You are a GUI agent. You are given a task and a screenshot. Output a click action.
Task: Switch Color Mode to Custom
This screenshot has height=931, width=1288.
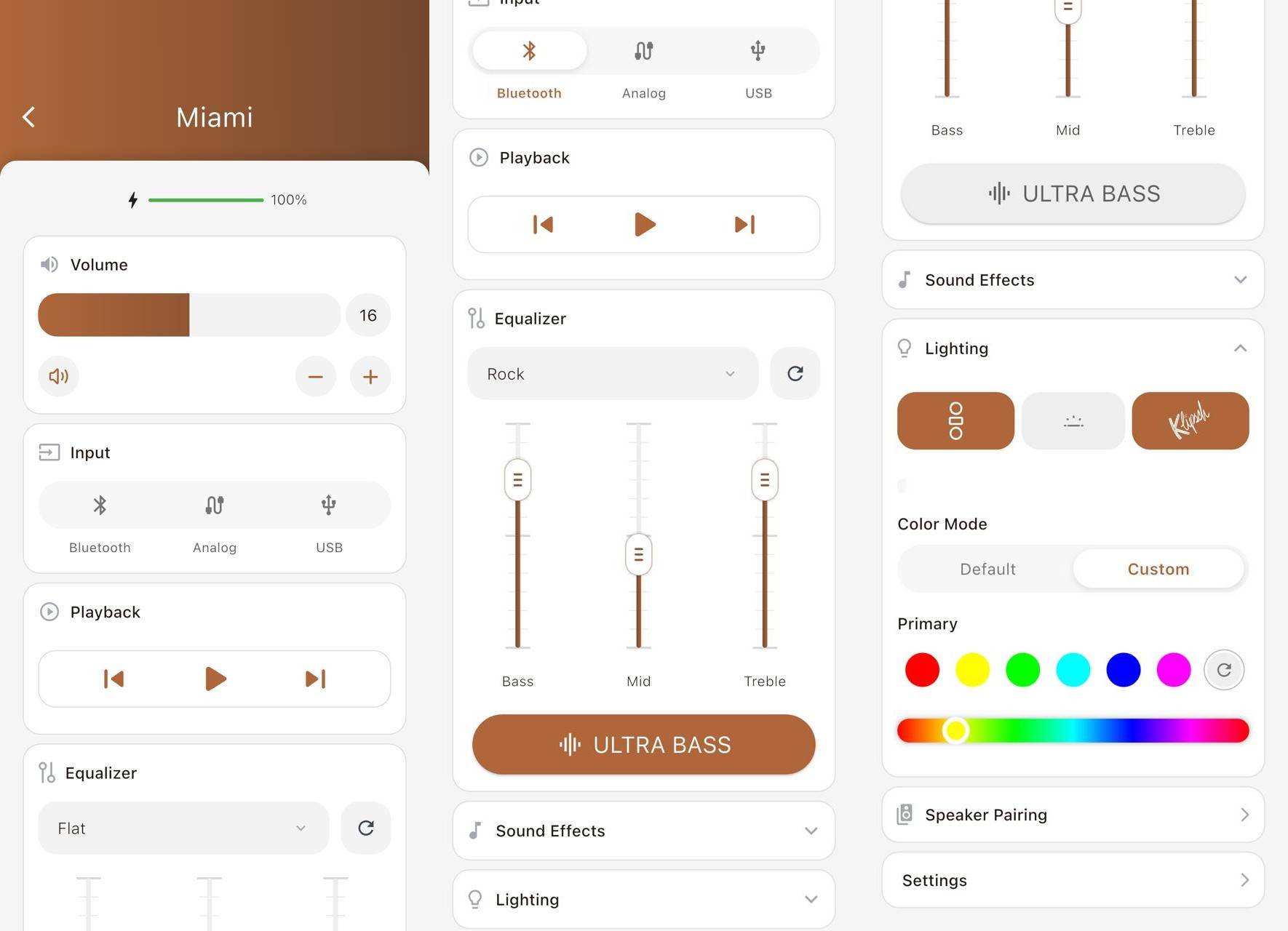(x=1158, y=569)
